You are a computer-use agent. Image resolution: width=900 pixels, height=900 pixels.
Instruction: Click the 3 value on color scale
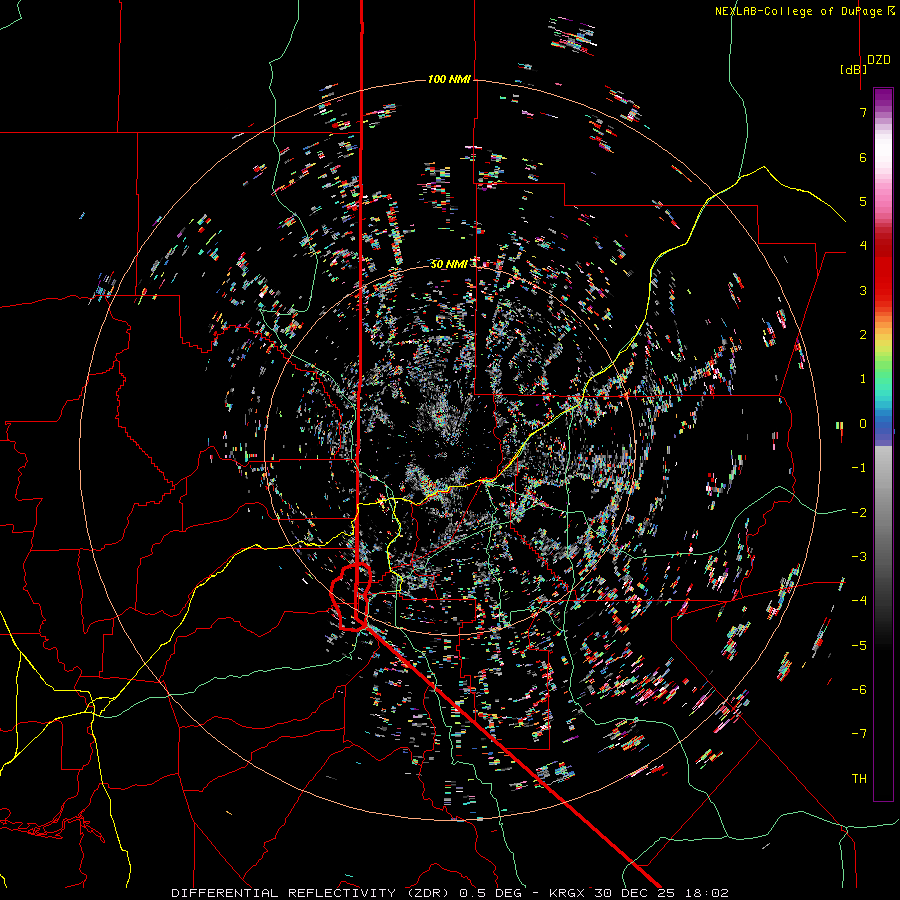863,290
